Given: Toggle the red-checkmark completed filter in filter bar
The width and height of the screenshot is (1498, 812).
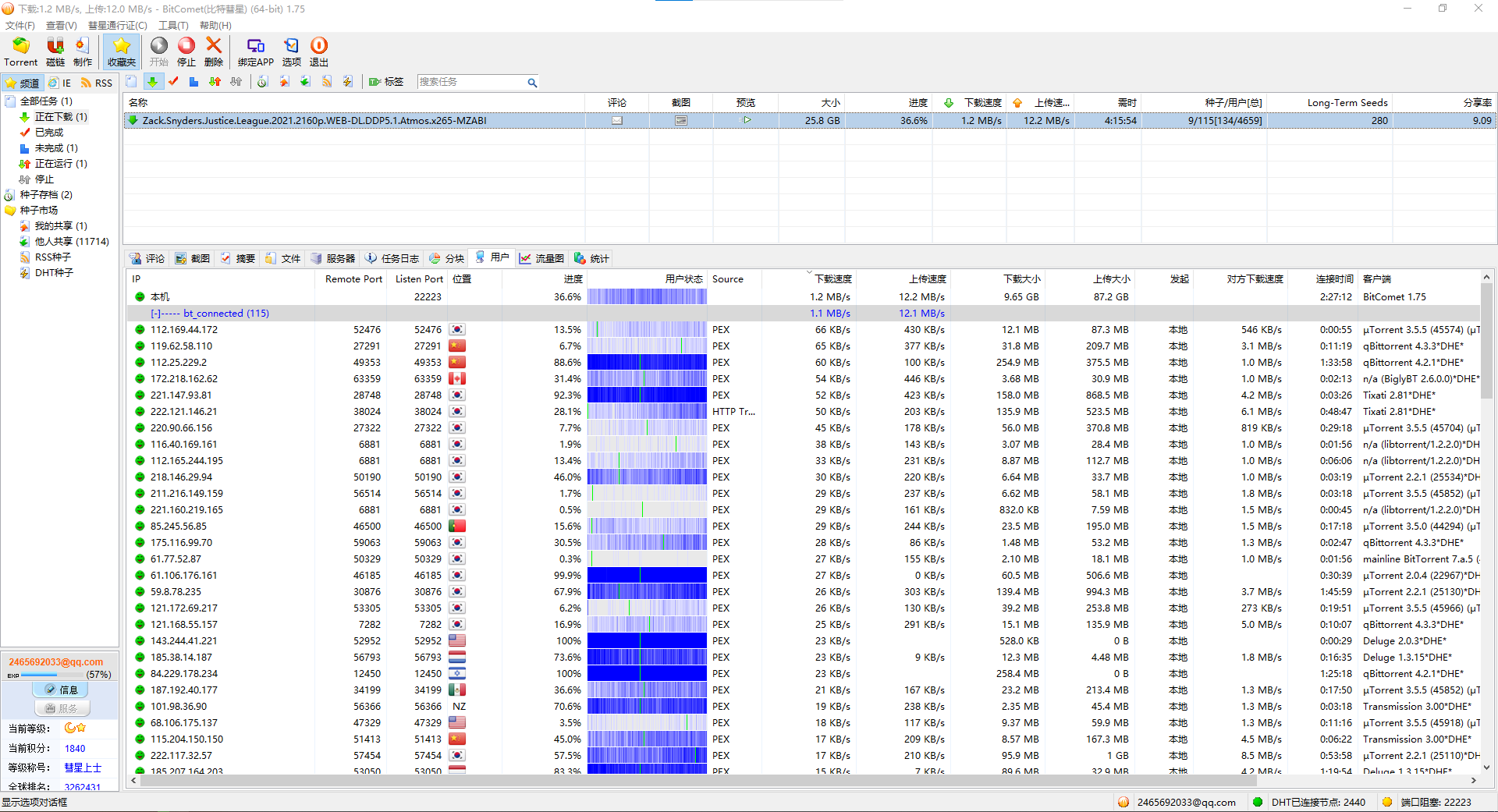Looking at the screenshot, I should (173, 82).
